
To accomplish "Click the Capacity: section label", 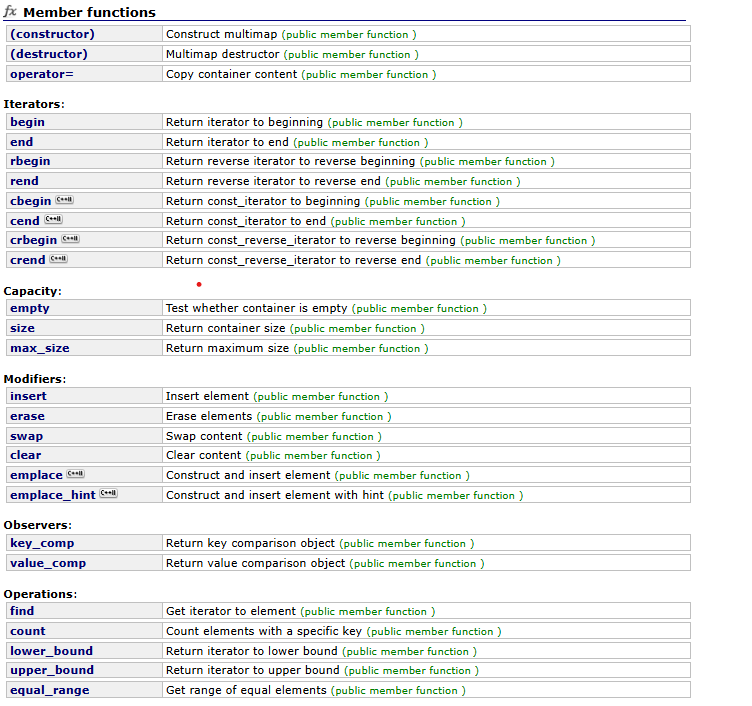I will [x=33, y=291].
